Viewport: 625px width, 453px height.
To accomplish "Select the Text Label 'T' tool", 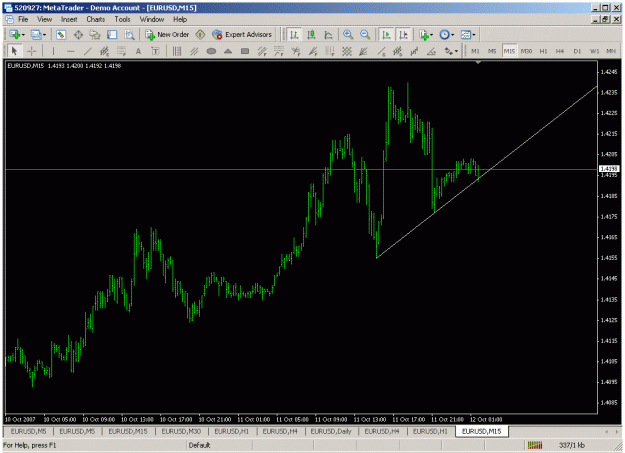I will (x=155, y=51).
